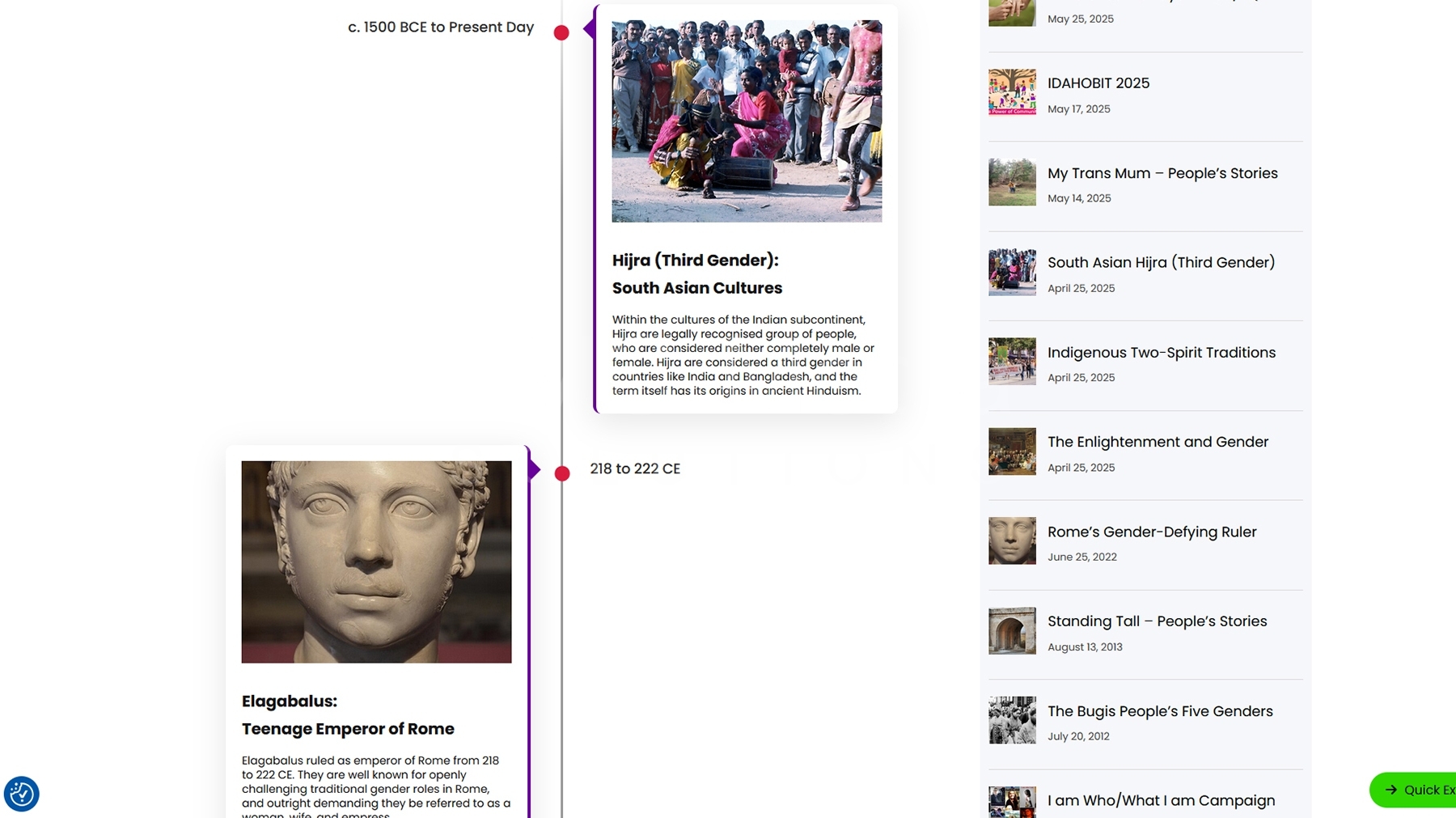1456x818 pixels.
Task: Open the Elagabalus marble bust image
Action: point(376,562)
